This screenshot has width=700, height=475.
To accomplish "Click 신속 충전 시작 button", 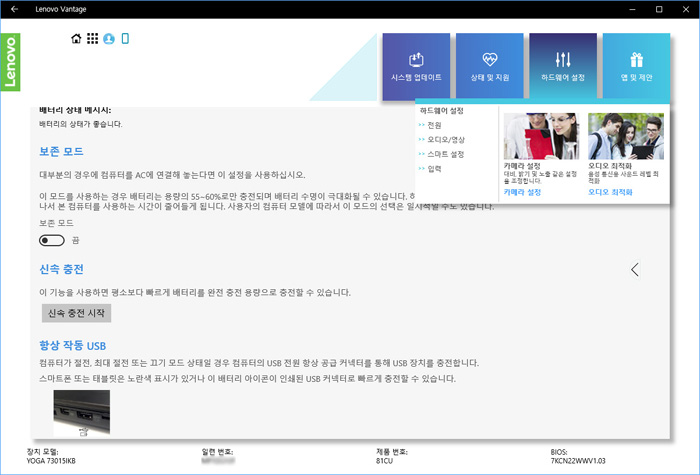I will pos(76,313).
